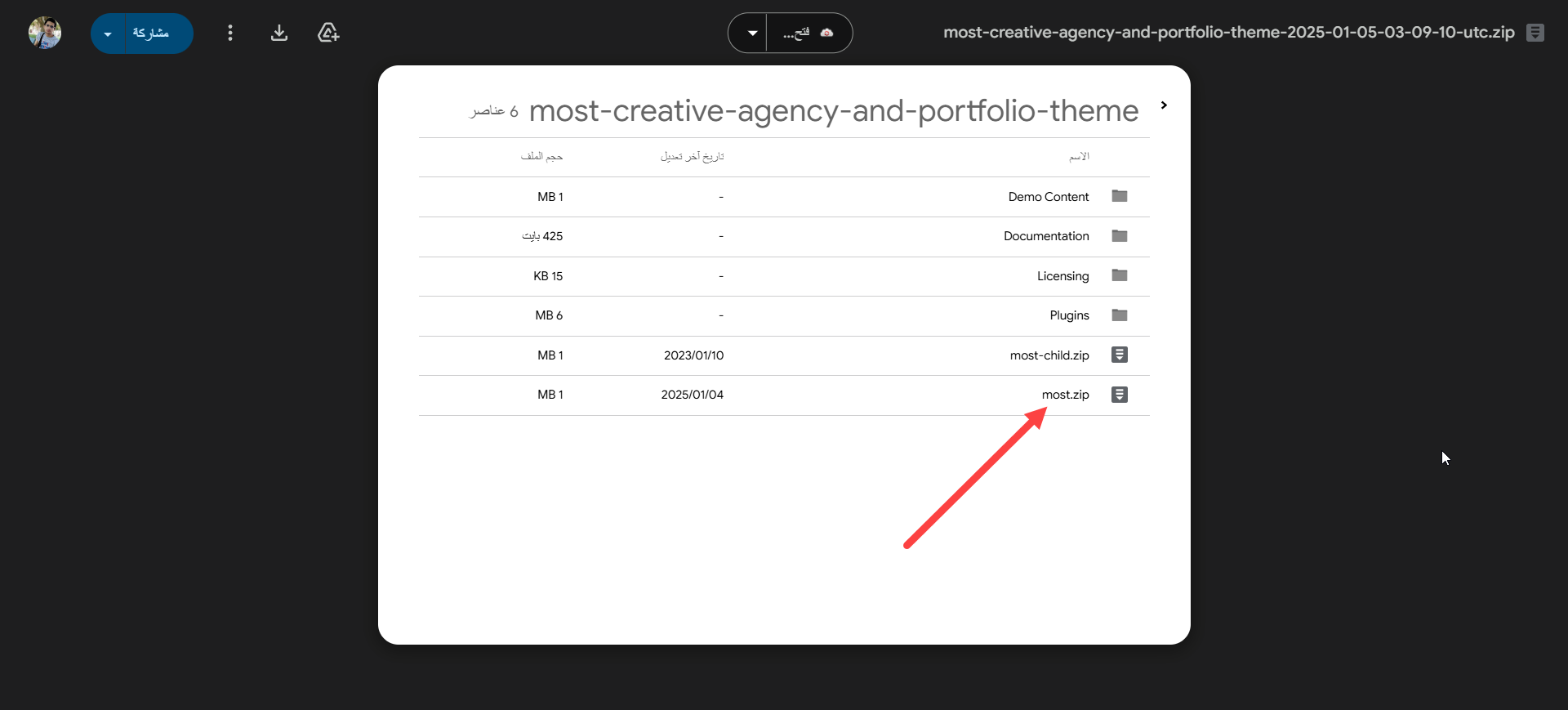
Task: Click the Licensing folder icon
Action: click(1120, 275)
